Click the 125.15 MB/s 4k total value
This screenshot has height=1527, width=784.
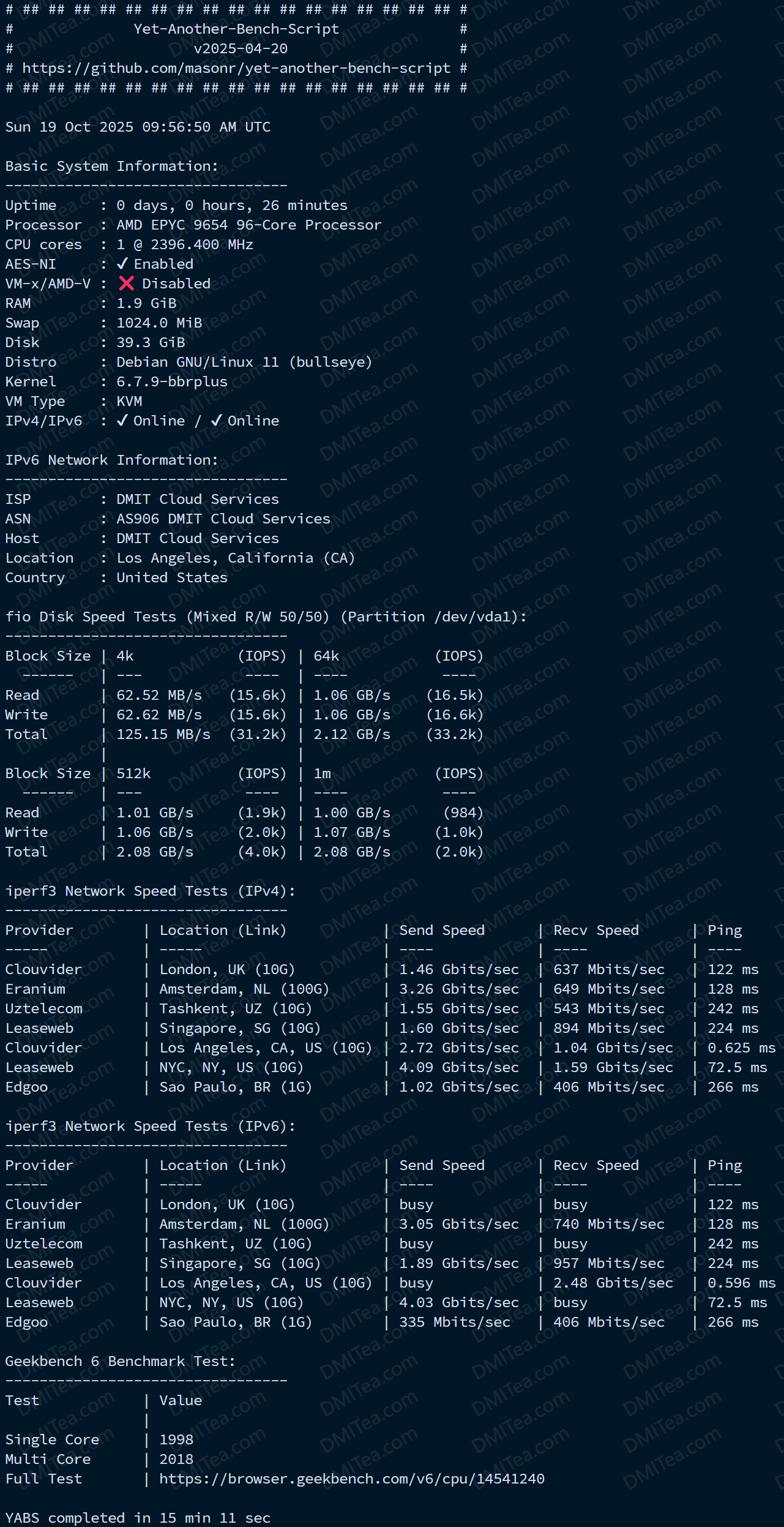pyautogui.click(x=163, y=735)
